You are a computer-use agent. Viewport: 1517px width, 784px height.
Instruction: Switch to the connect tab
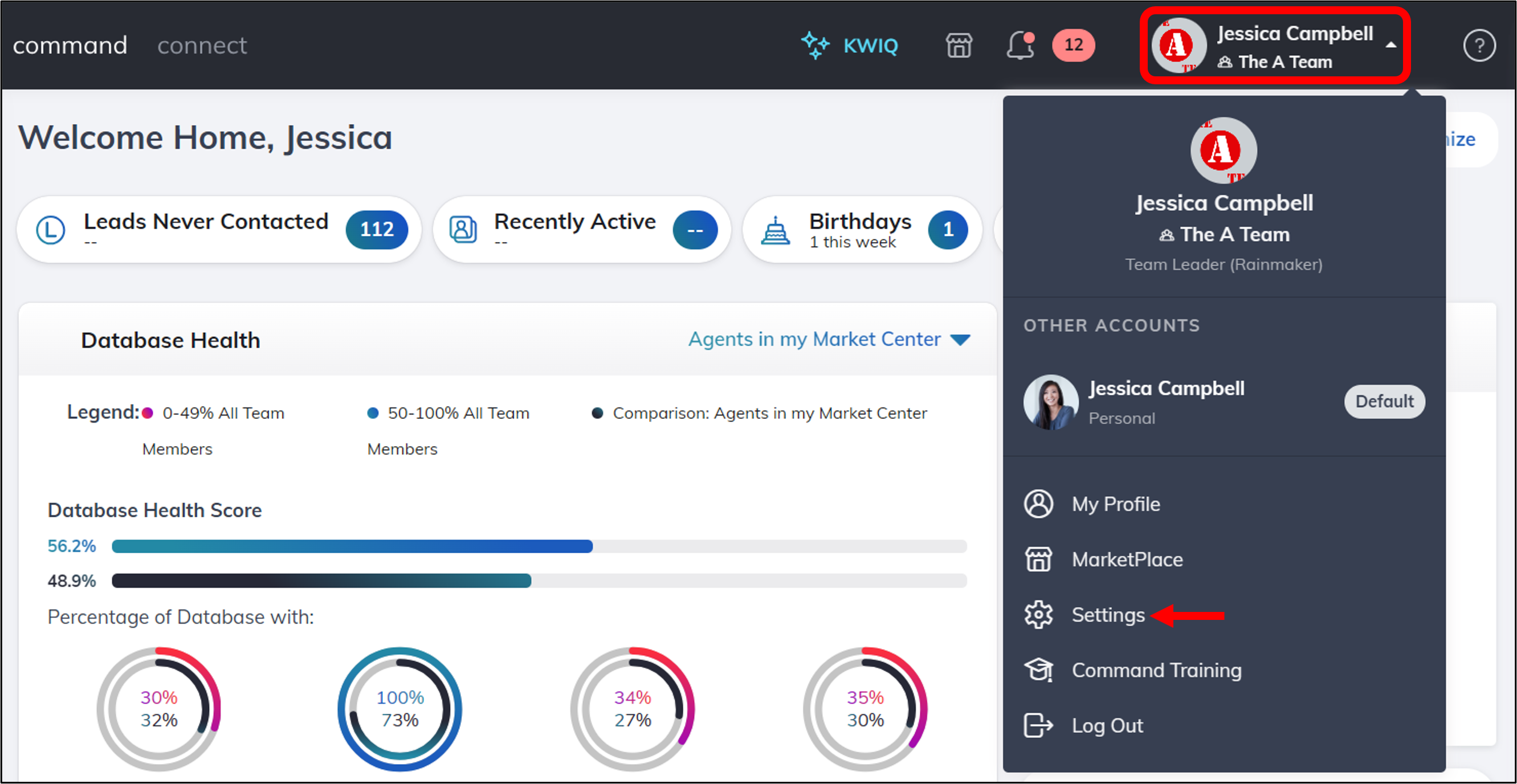(202, 46)
